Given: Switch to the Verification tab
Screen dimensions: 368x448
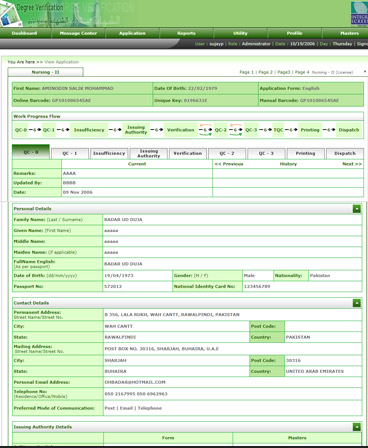Looking at the screenshot, I should (x=188, y=153).
